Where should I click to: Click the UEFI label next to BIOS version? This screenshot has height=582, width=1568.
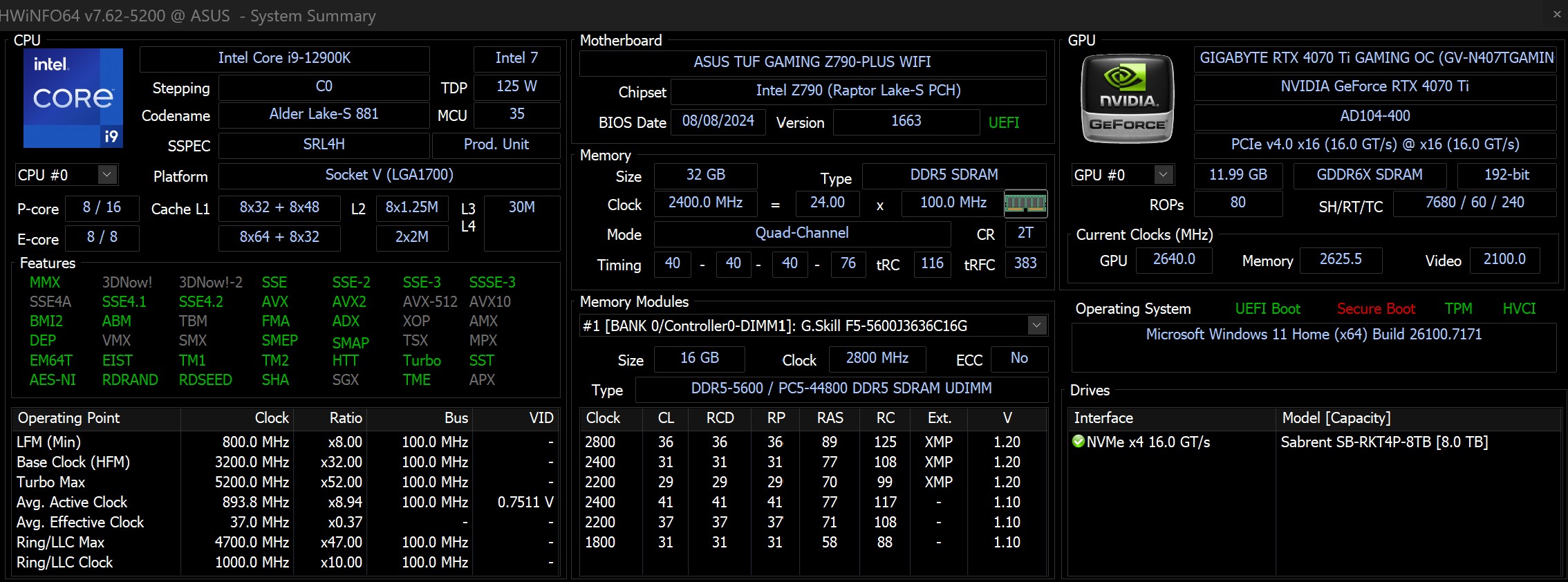pos(1003,123)
